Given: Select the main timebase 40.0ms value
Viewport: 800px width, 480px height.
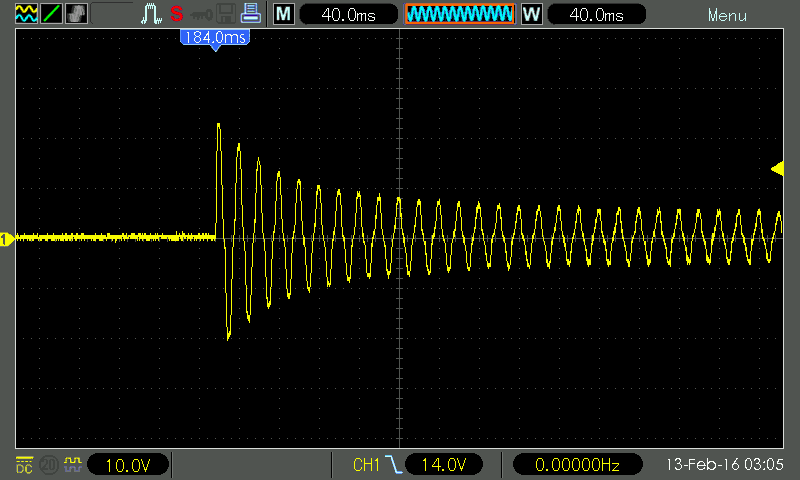Looking at the screenshot, I should click(x=348, y=15).
